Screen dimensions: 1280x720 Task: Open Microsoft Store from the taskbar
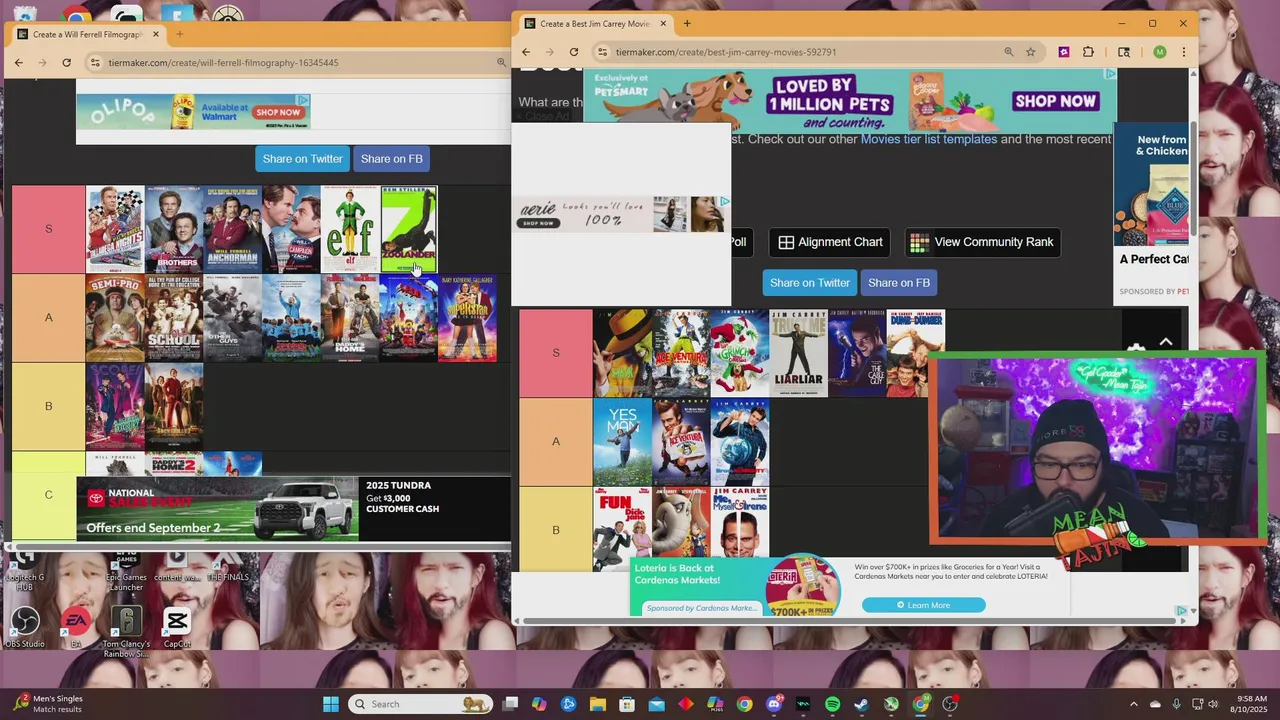pos(627,704)
